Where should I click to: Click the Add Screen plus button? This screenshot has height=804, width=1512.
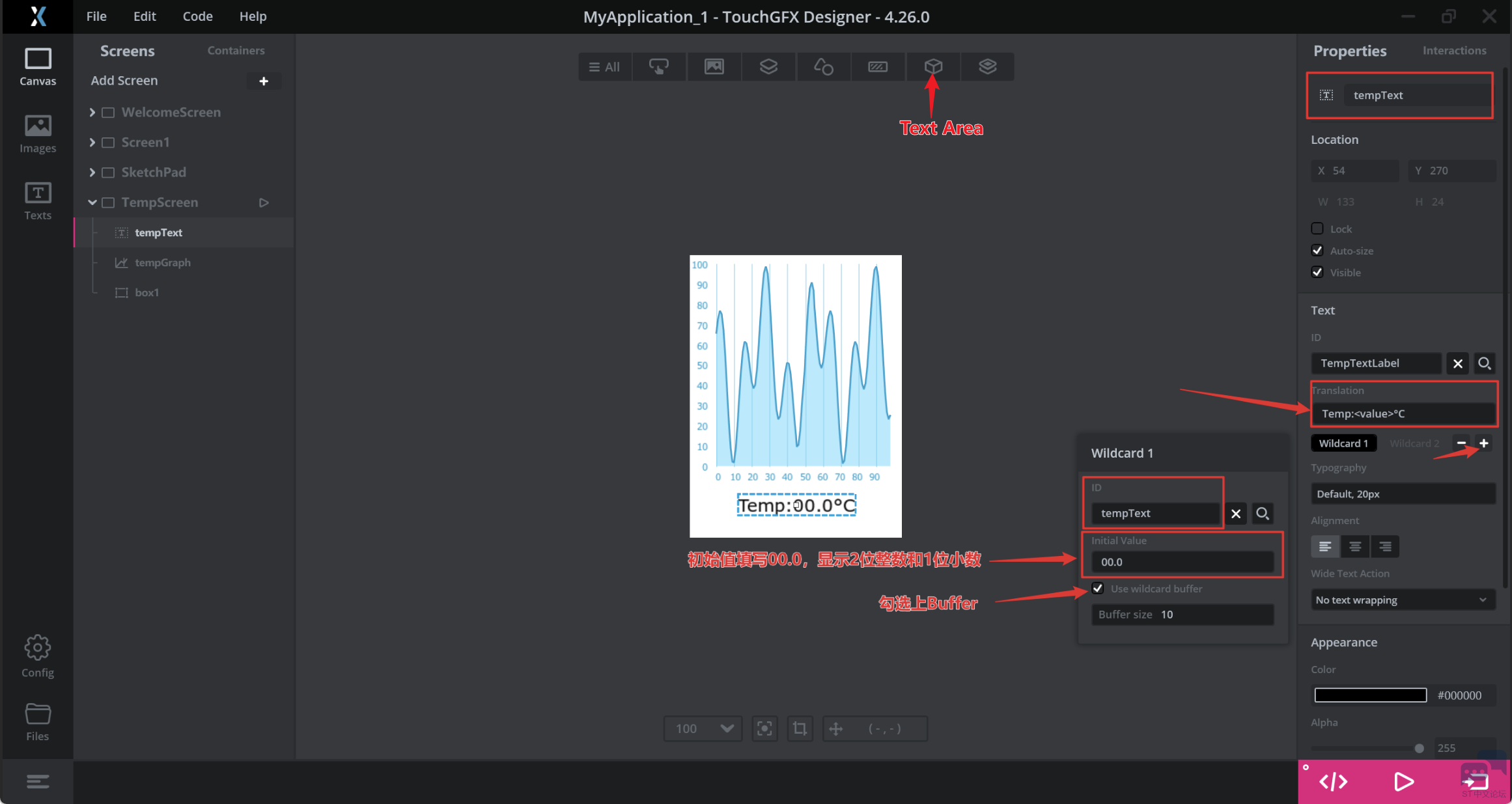[x=264, y=81]
